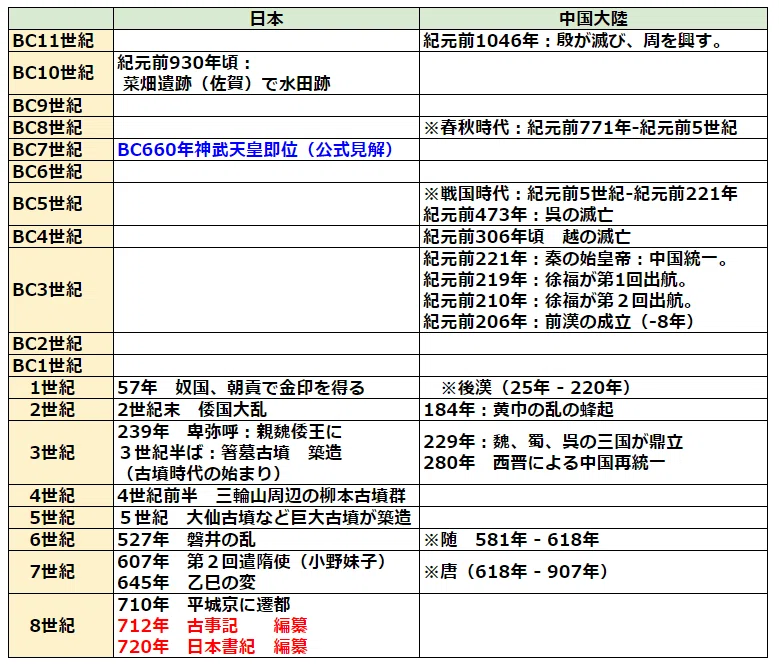779x664 pixels.
Task: Select 607年 第２回遣隋使（小野妹子）line
Action: [x=251, y=562]
